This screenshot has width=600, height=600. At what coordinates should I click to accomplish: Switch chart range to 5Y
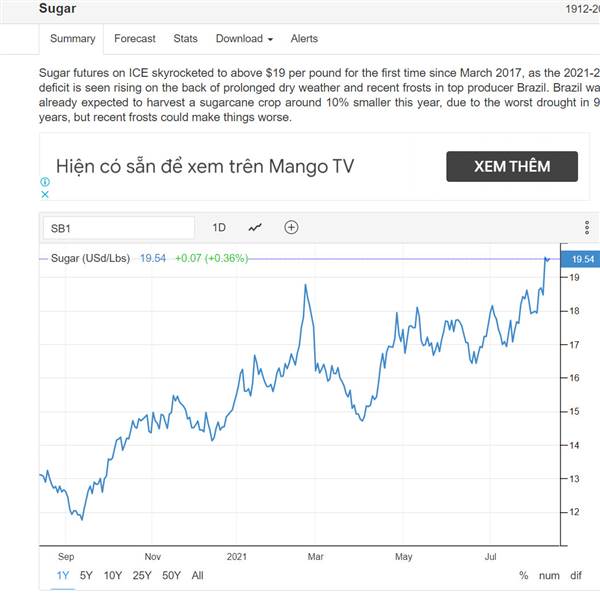(x=86, y=576)
